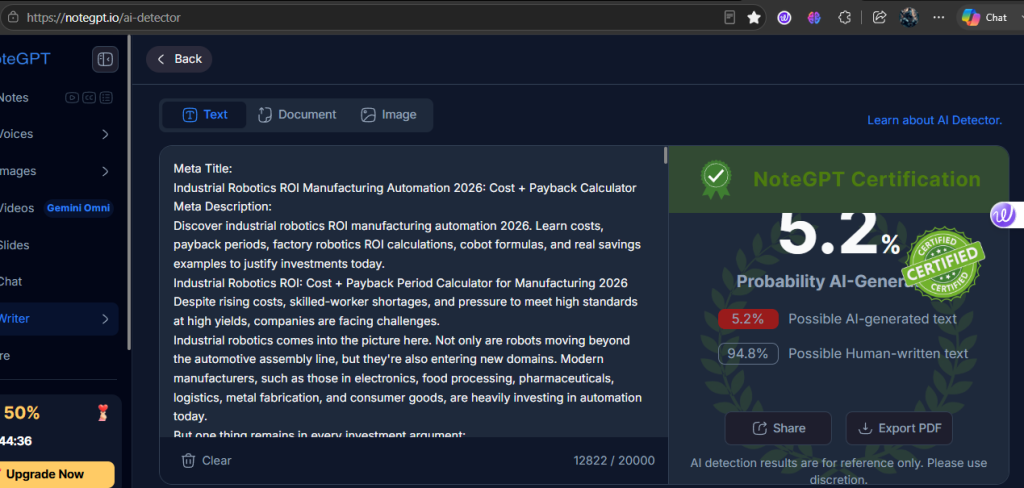
Task: Click the trash icon next to Clear
Action: pyautogui.click(x=188, y=461)
